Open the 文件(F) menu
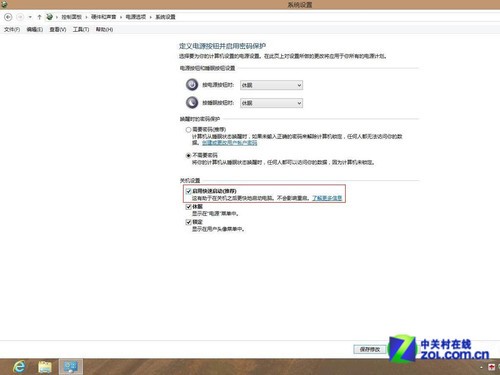500x375 pixels. click(12, 30)
